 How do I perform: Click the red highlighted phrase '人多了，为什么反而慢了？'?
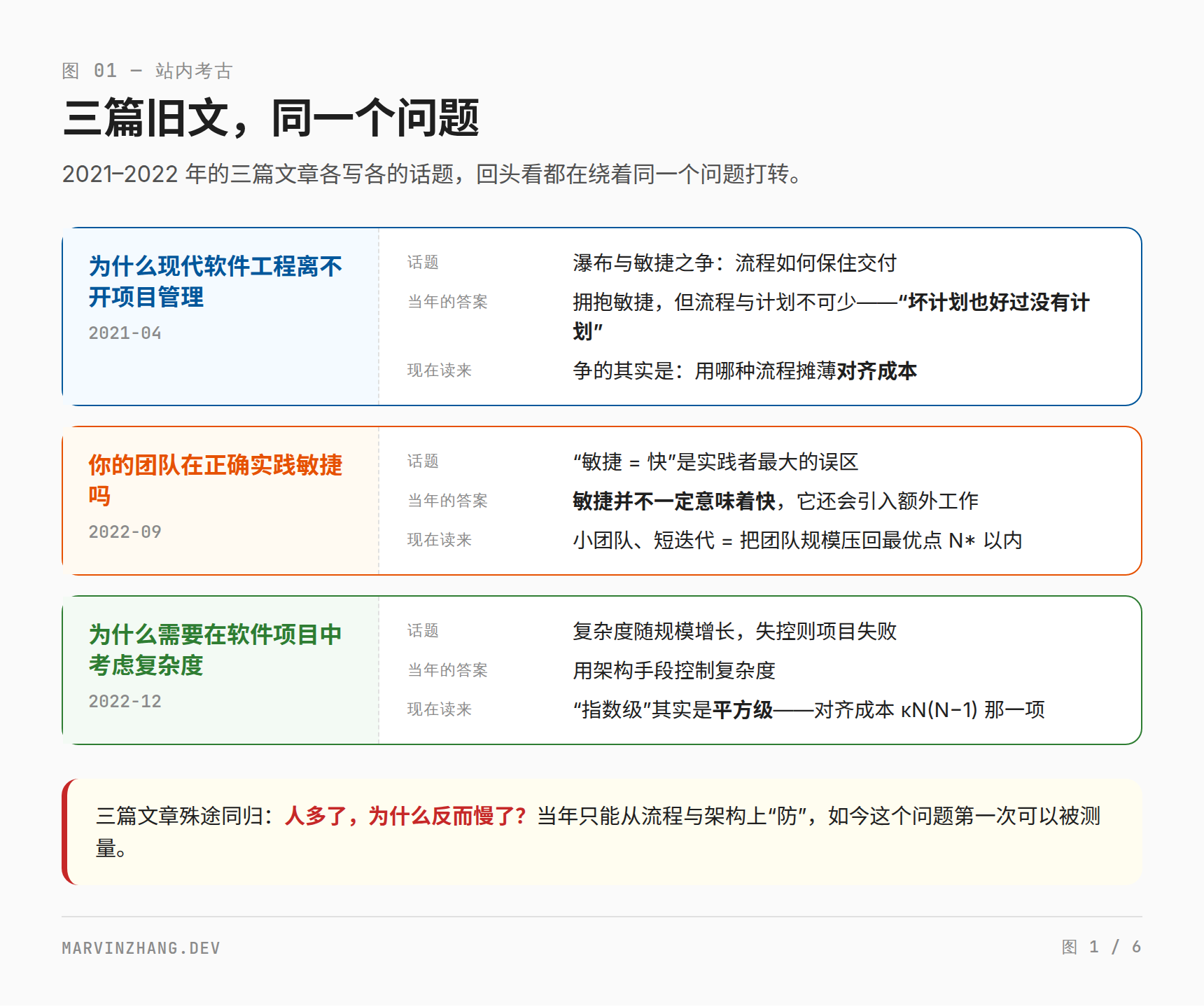406,817
